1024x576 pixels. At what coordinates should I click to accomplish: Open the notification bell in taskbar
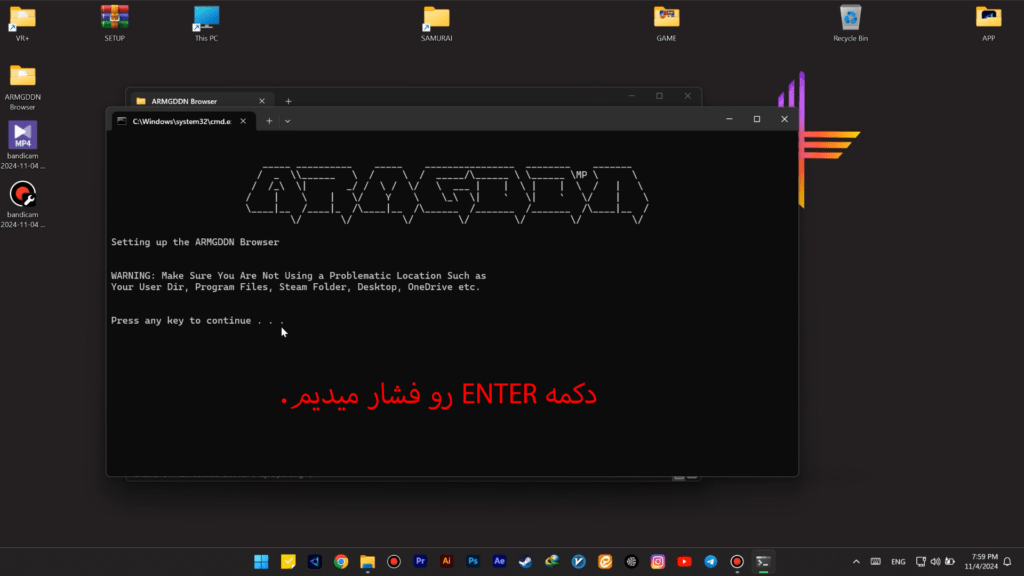click(1006, 562)
